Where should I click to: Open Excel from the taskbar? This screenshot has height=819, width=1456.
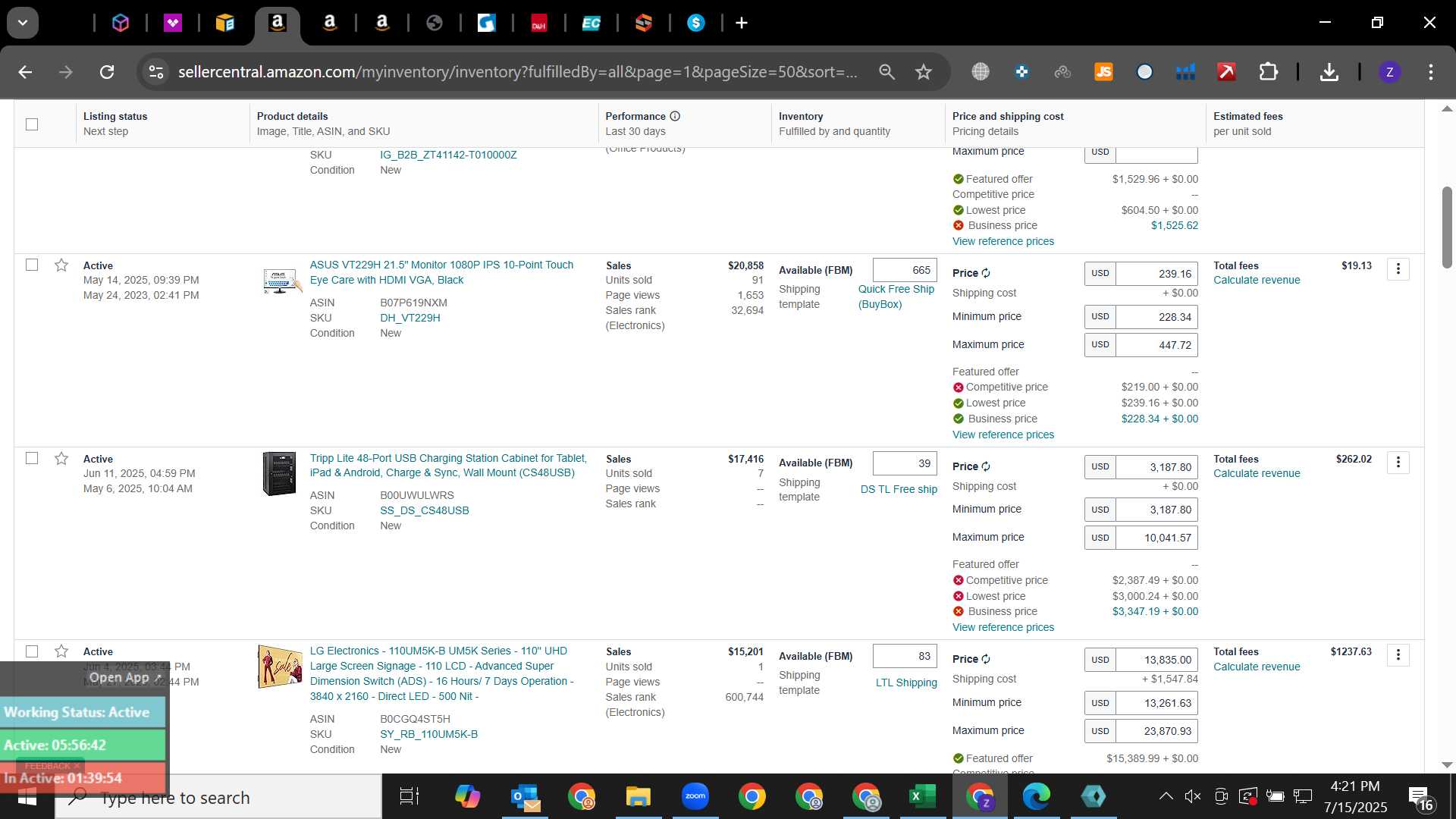click(x=922, y=796)
